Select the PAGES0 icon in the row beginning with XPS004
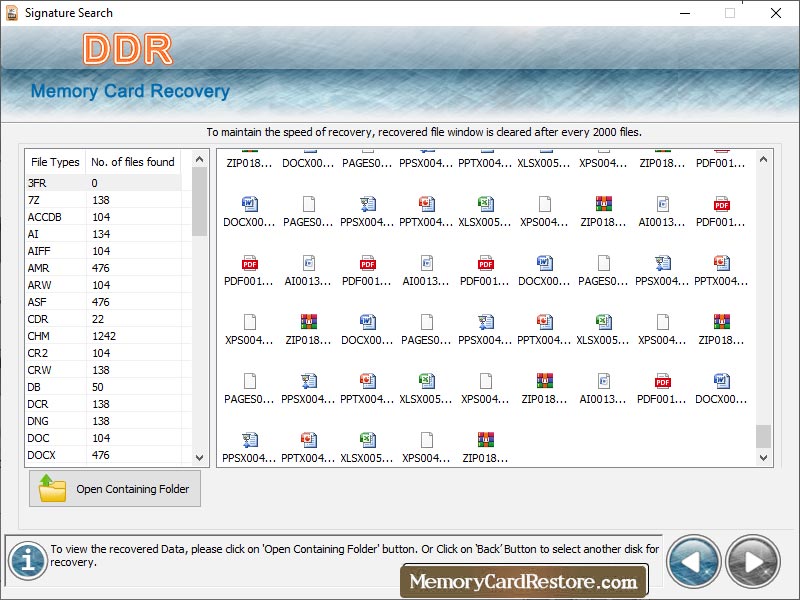Screen dimensions: 800x600 pos(427,322)
